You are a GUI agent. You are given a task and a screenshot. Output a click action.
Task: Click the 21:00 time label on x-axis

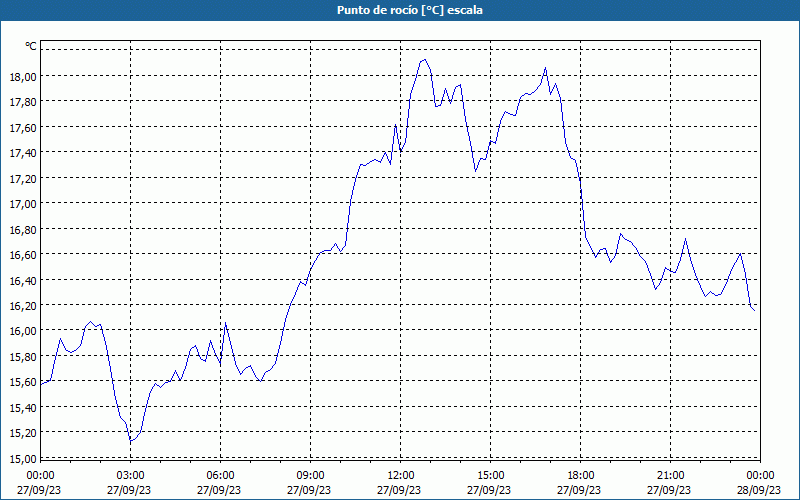coord(670,476)
